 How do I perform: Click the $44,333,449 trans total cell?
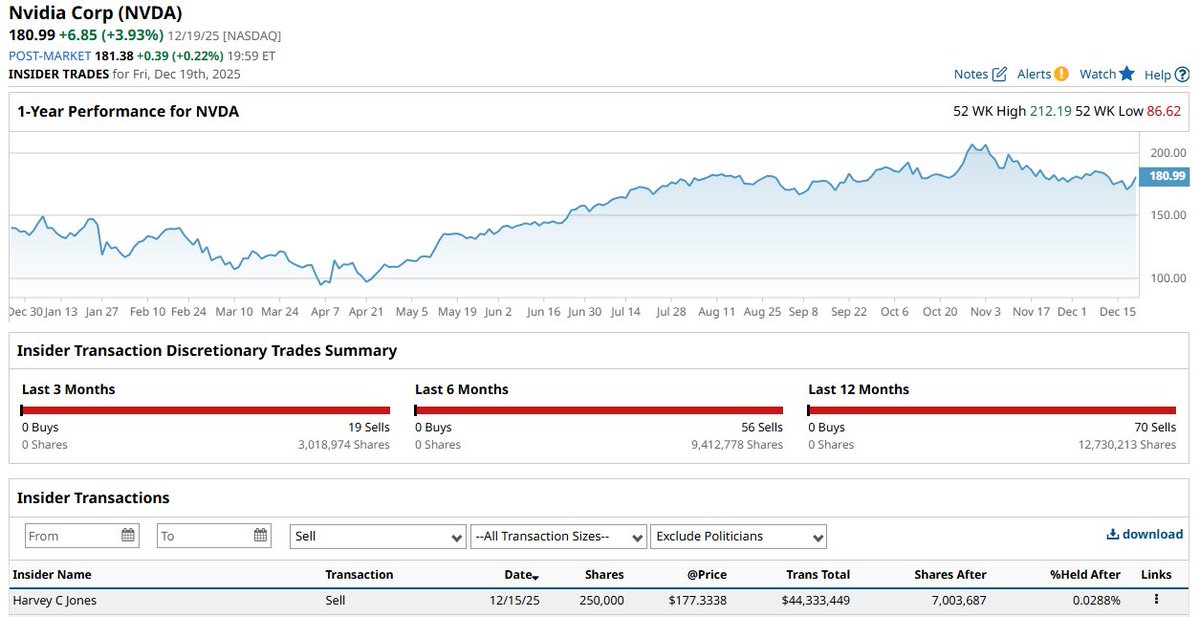tap(816, 601)
